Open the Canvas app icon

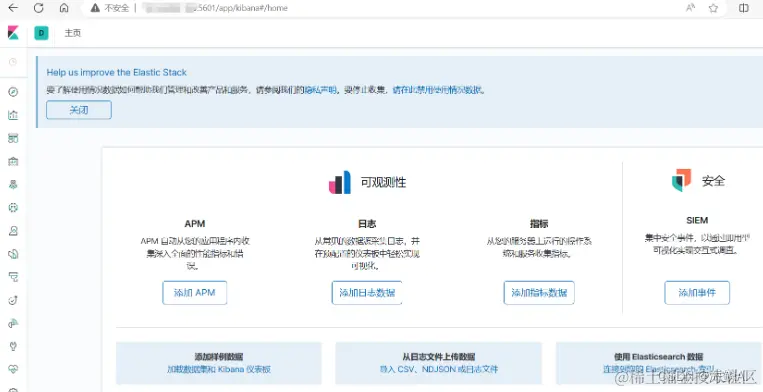pyautogui.click(x=13, y=161)
